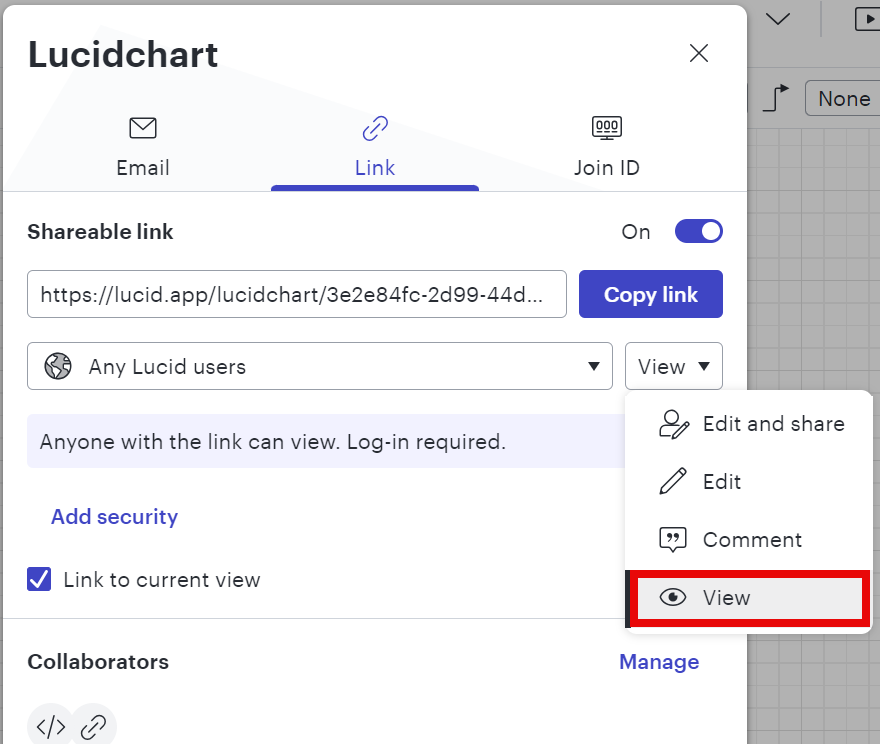Click the elbow line style icon in toolbar
880x744 pixels.
click(x=776, y=98)
